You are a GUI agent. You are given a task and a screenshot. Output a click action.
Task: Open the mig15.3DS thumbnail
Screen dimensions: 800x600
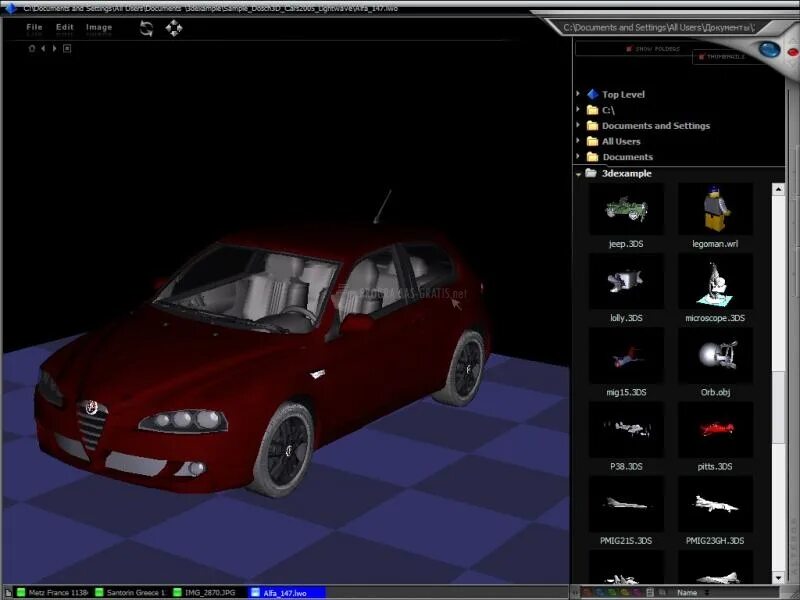coord(626,356)
